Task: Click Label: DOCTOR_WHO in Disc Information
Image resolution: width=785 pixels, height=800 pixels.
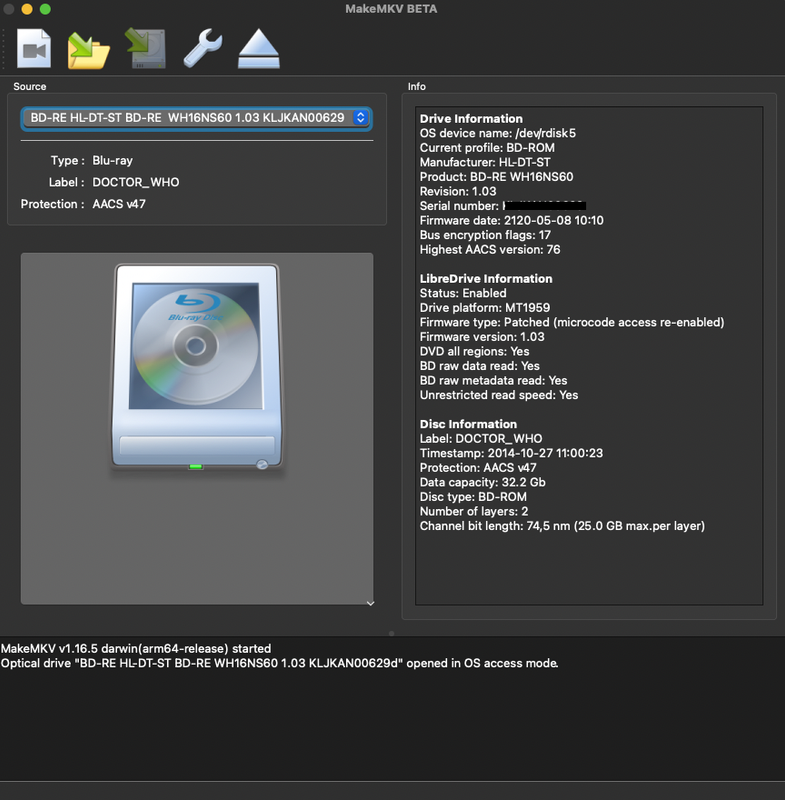Action: click(x=480, y=439)
